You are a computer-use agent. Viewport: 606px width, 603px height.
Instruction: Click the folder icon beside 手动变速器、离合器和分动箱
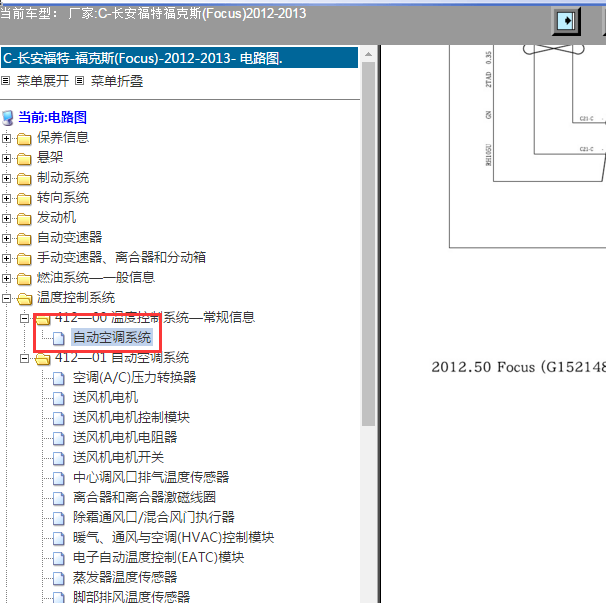(24, 258)
